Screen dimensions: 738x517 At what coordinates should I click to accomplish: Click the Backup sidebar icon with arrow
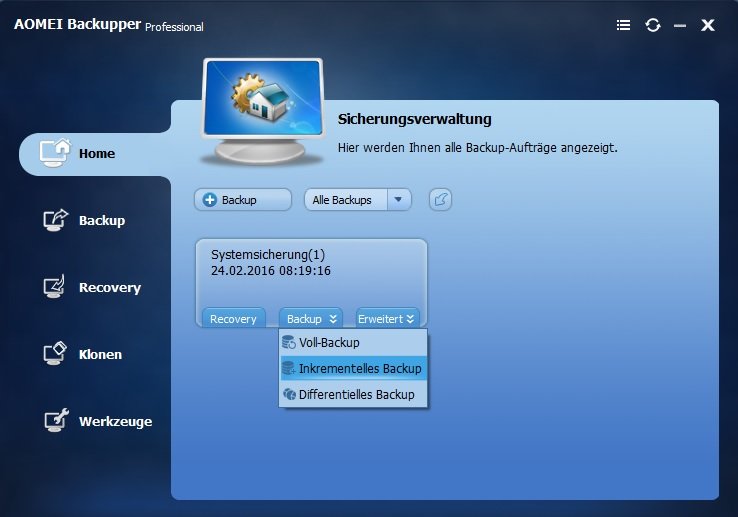point(56,220)
